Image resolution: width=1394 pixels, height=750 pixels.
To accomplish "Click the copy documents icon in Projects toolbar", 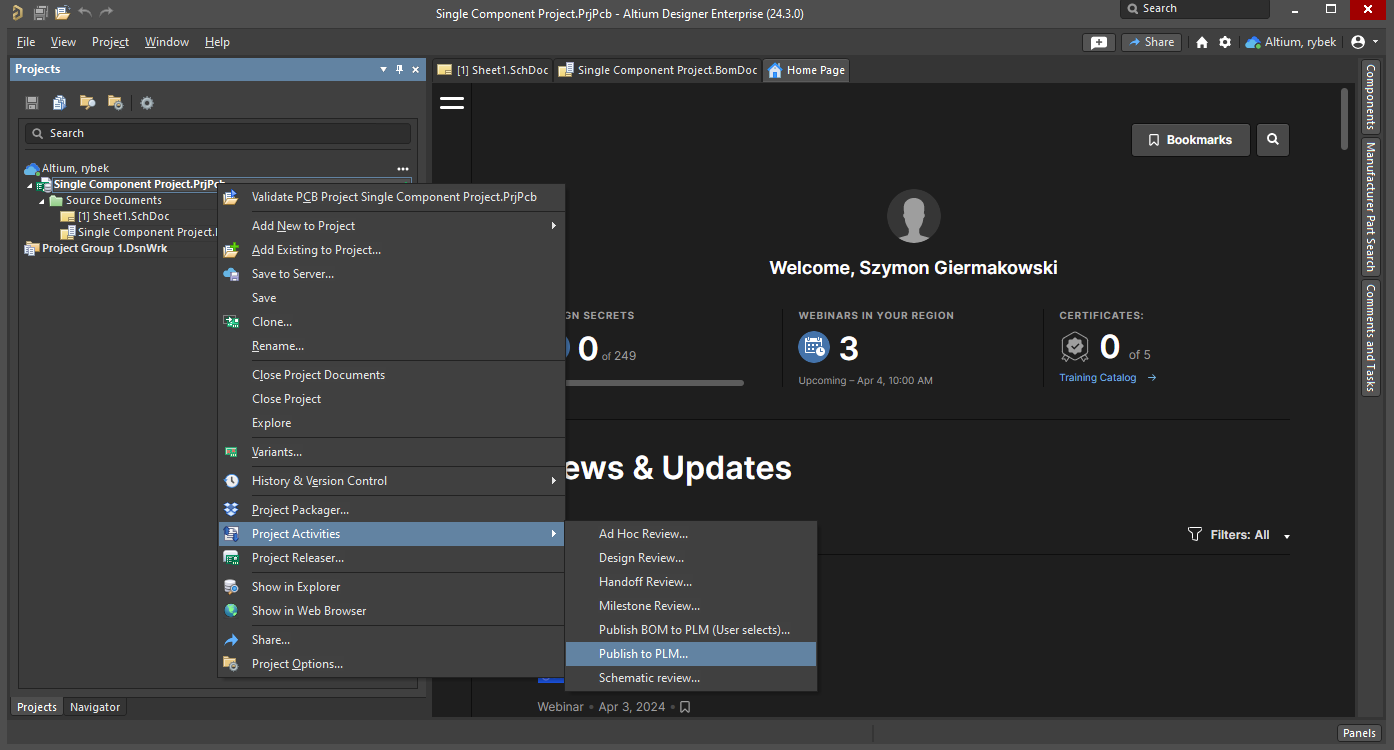I will point(60,103).
